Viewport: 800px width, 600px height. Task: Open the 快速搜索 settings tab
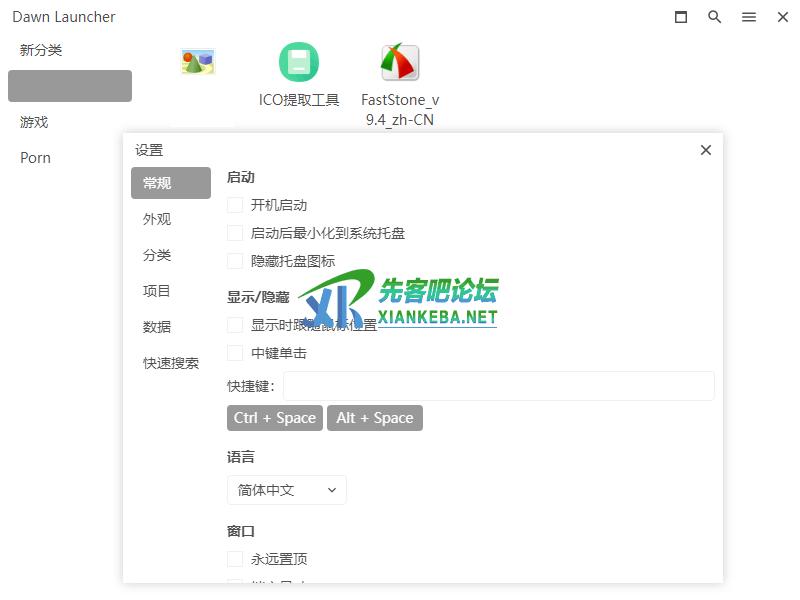coord(171,363)
